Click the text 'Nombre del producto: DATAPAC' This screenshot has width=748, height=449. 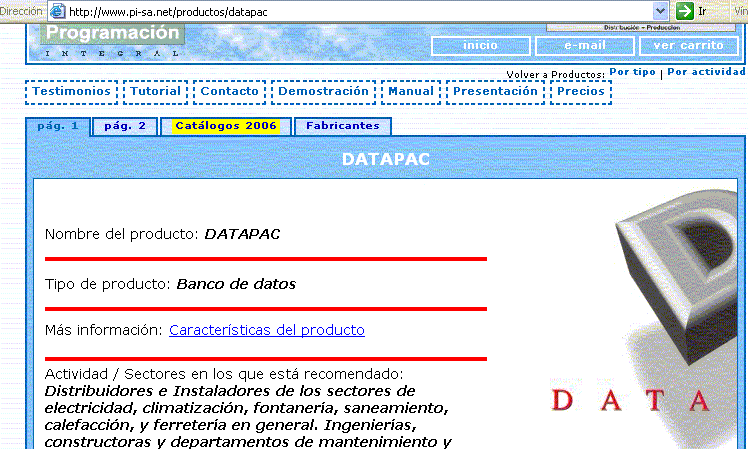point(162,234)
